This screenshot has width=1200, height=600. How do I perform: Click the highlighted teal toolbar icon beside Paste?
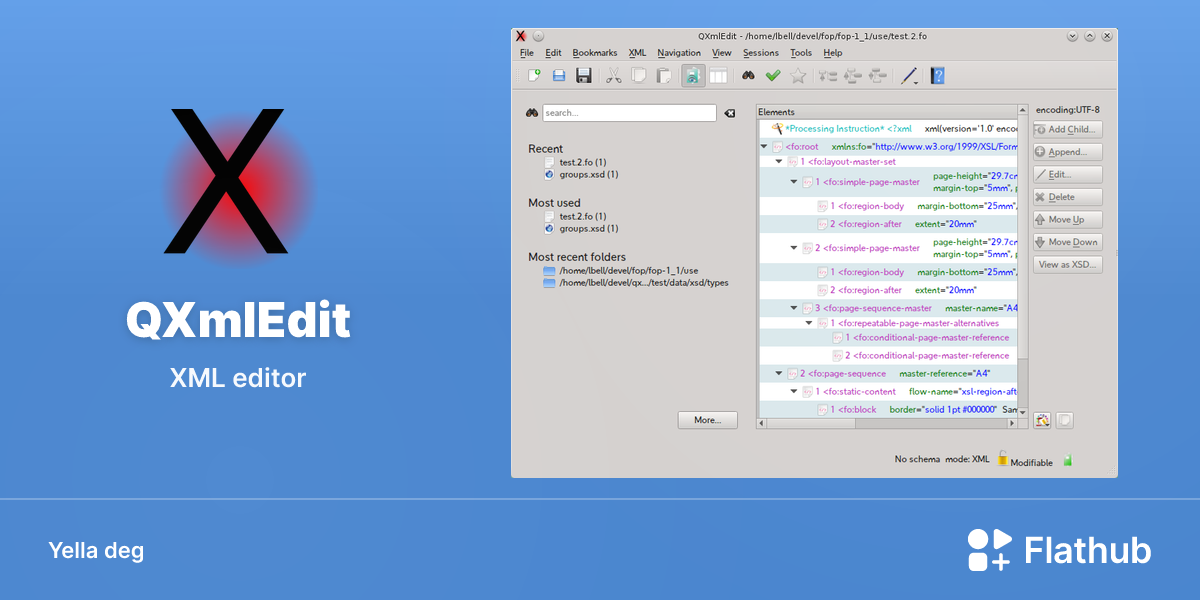coord(693,75)
